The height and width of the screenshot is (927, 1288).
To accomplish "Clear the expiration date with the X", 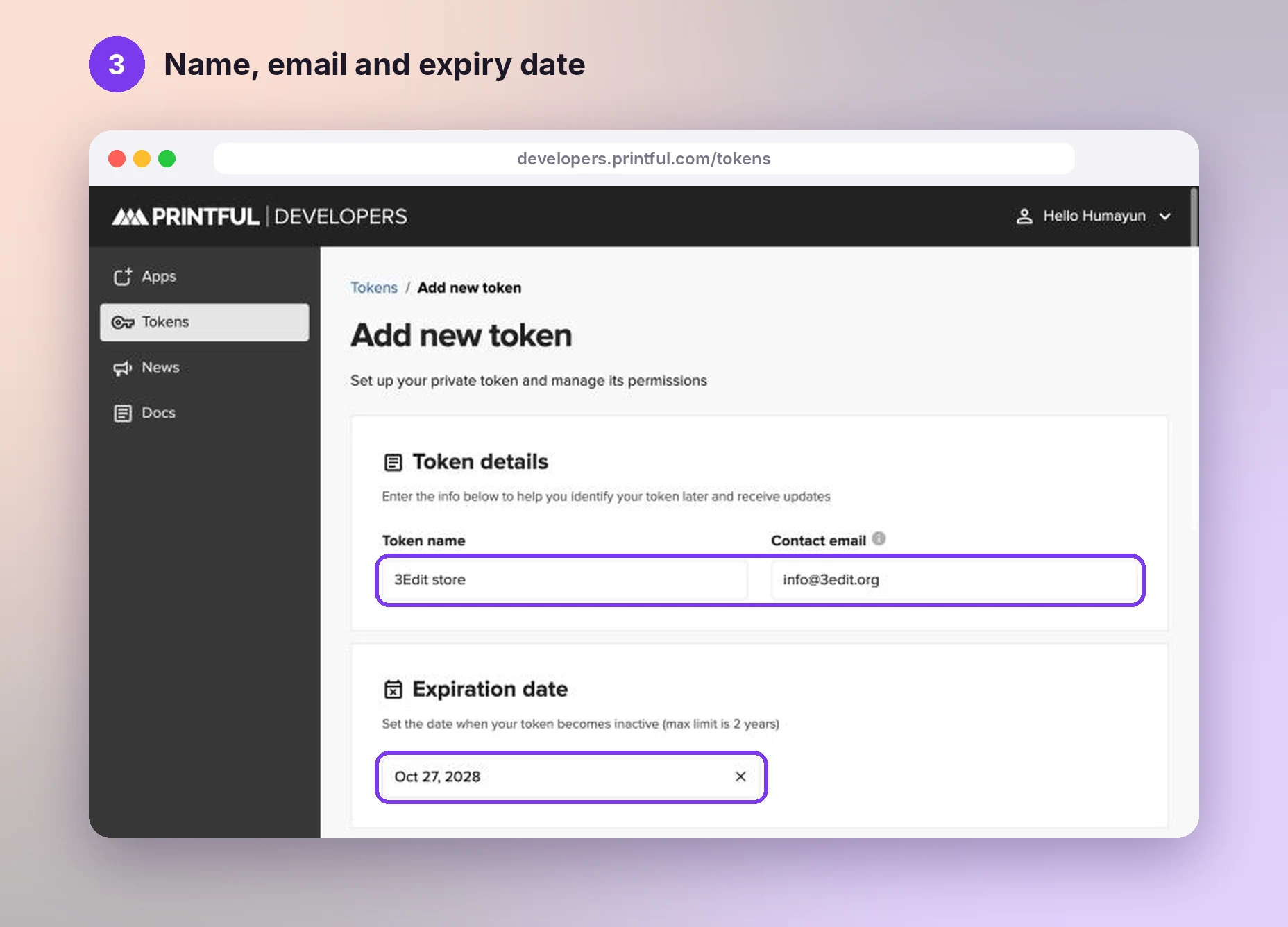I will tap(740, 776).
